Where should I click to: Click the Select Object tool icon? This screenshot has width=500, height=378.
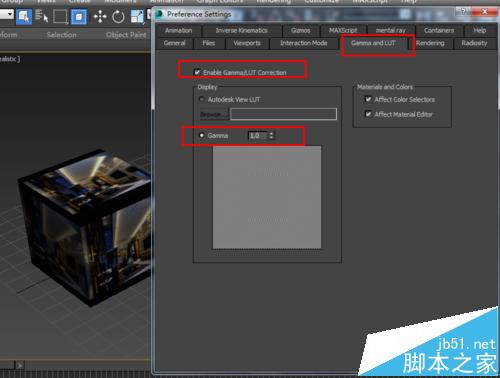coord(24,16)
